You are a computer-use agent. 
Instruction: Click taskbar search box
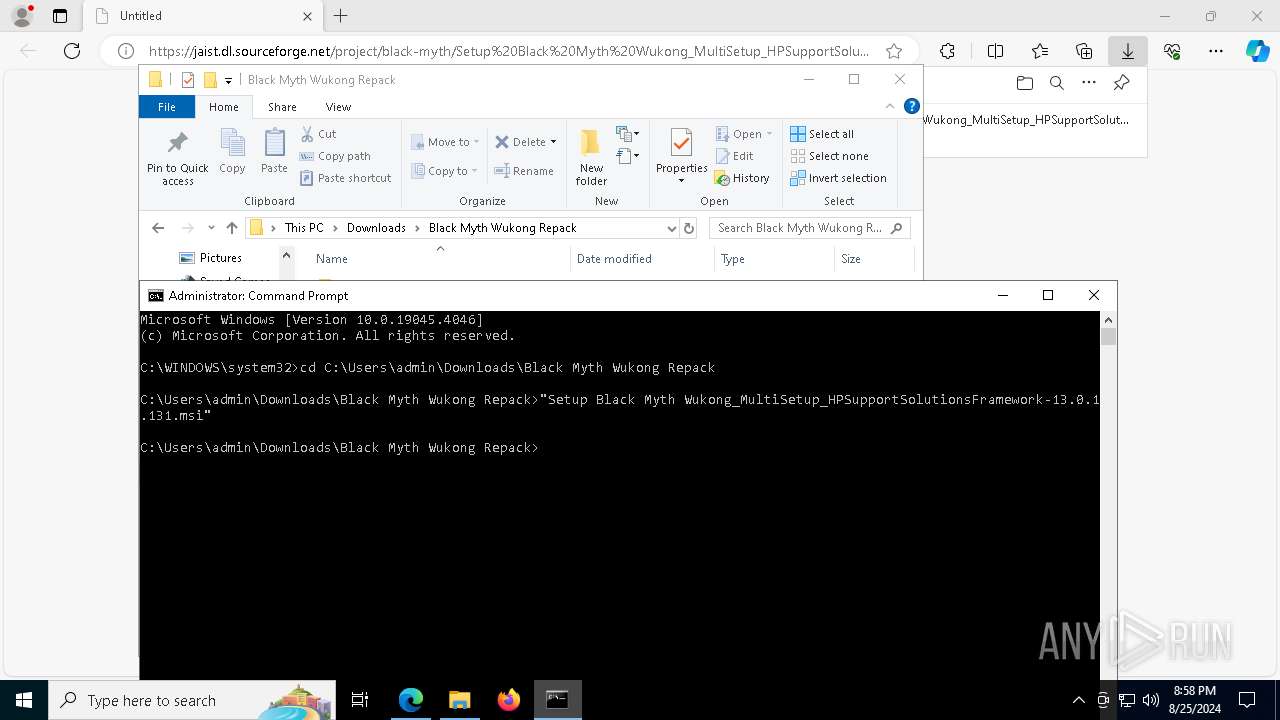pos(192,700)
